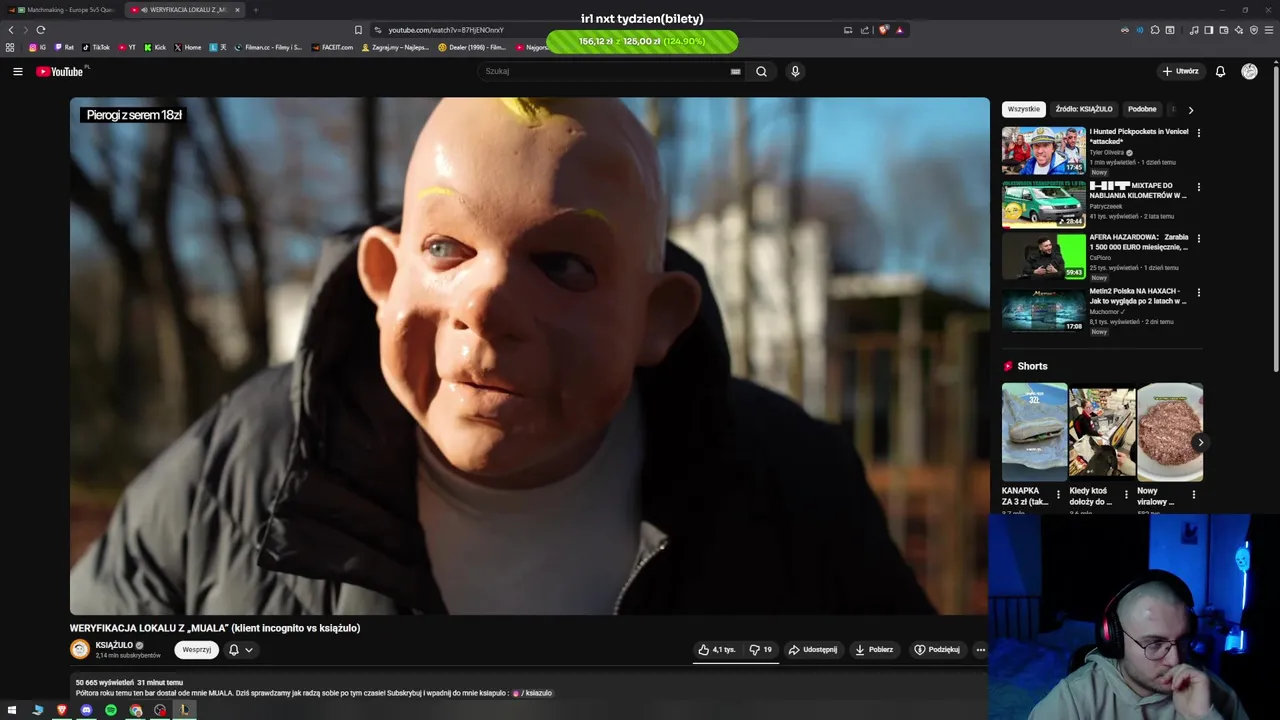Image resolution: width=1280 pixels, height=720 pixels.
Task: Open Discord from taskbar
Action: 86,710
